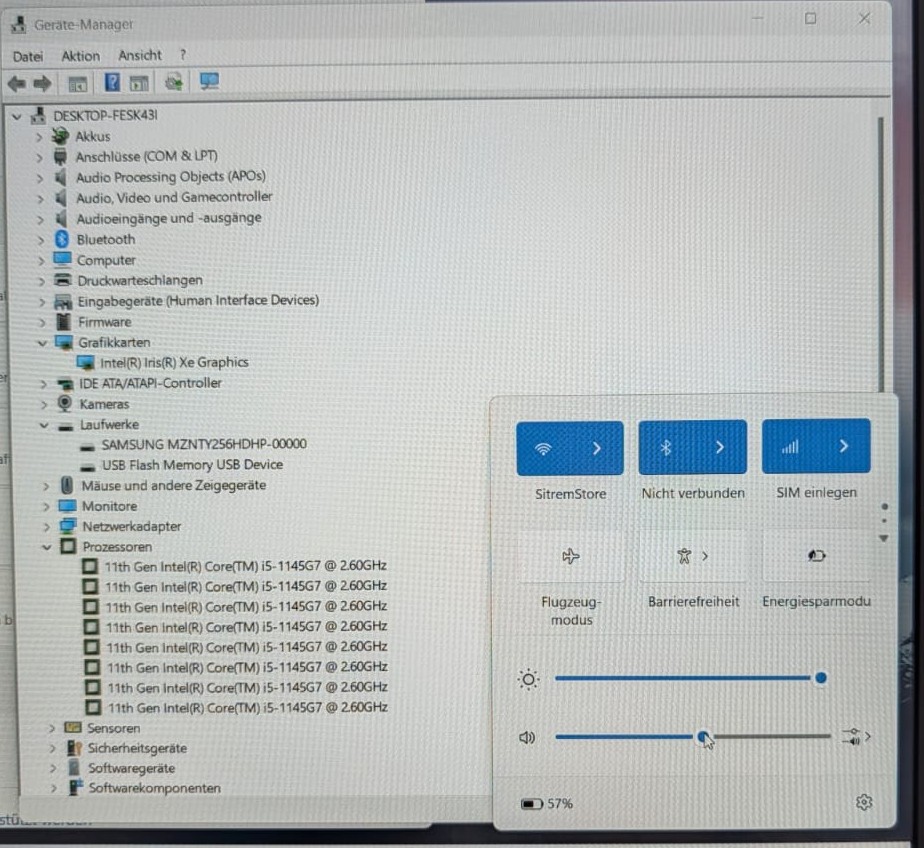Screen dimensions: 924x848
Task: Toggle the Wi-Fi SitremStore button
Action: pyautogui.click(x=543, y=448)
